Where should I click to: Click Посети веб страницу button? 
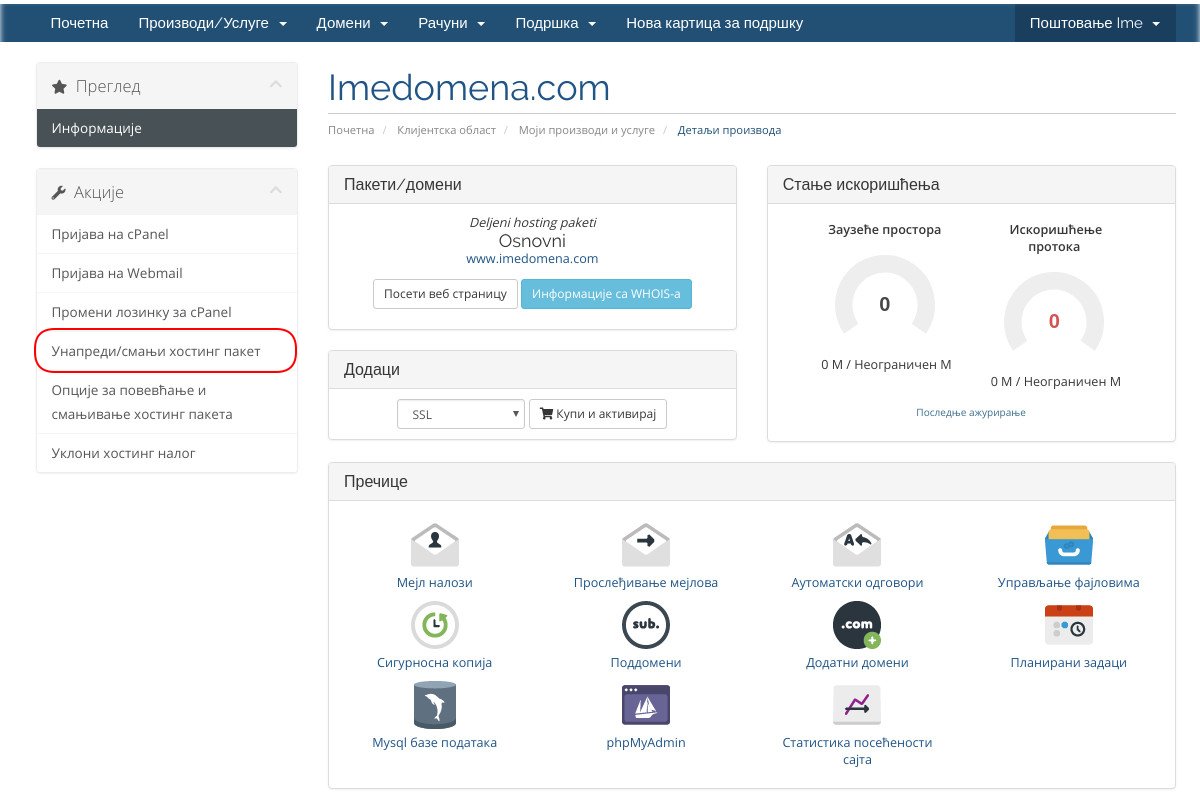[x=446, y=295]
